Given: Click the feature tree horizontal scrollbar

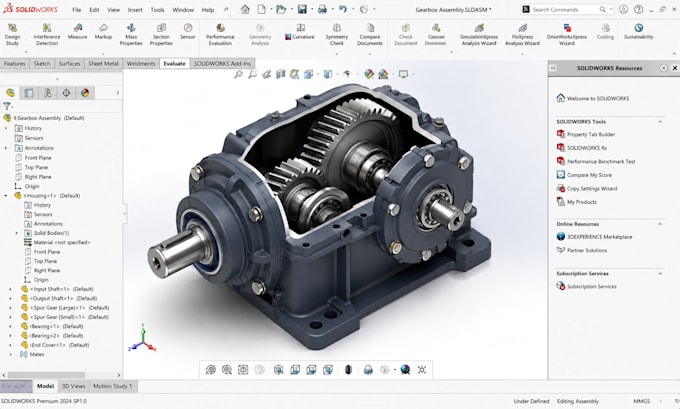Looking at the screenshot, I should click(46, 375).
